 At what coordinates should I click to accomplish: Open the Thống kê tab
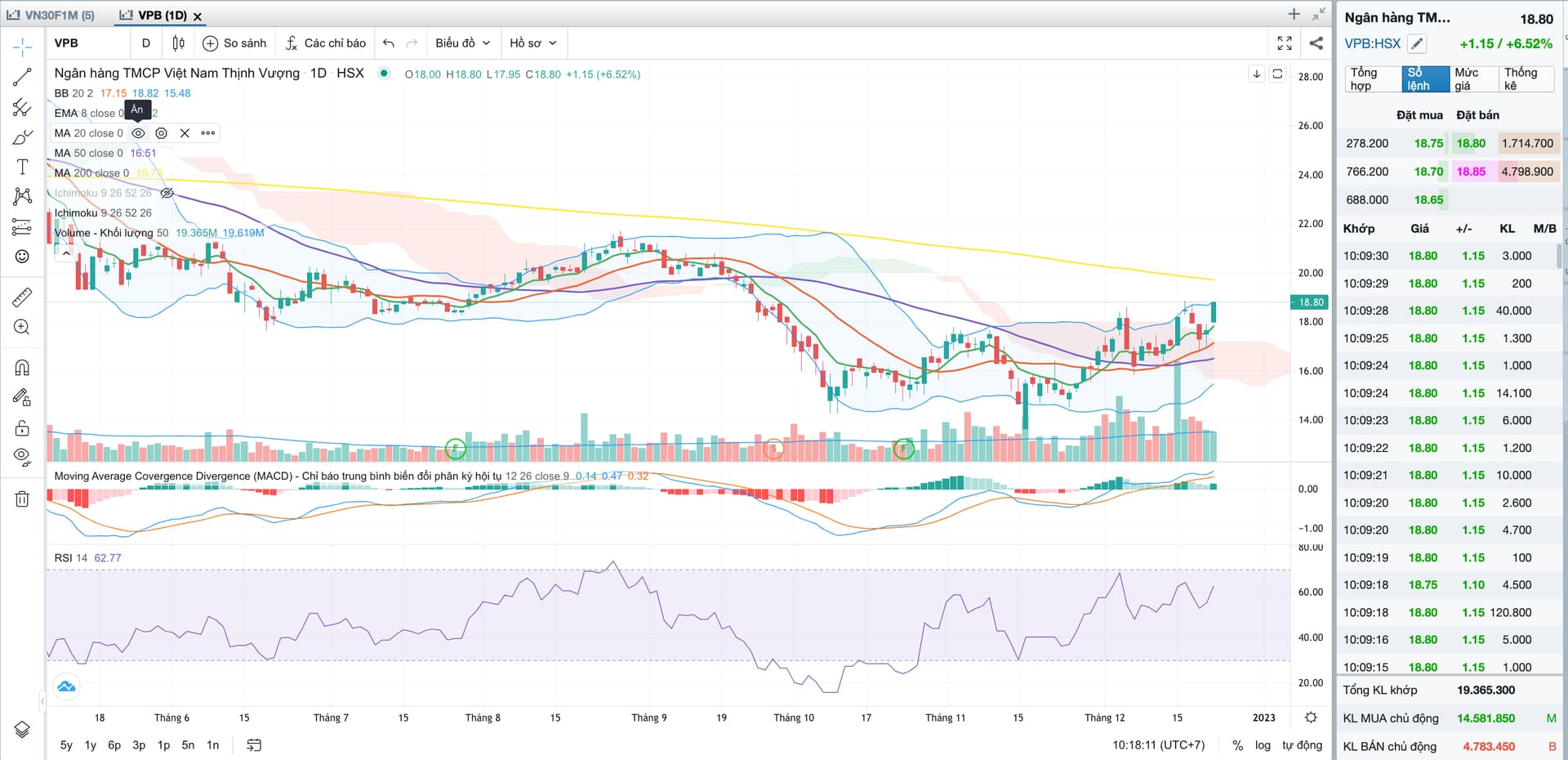pos(1524,79)
